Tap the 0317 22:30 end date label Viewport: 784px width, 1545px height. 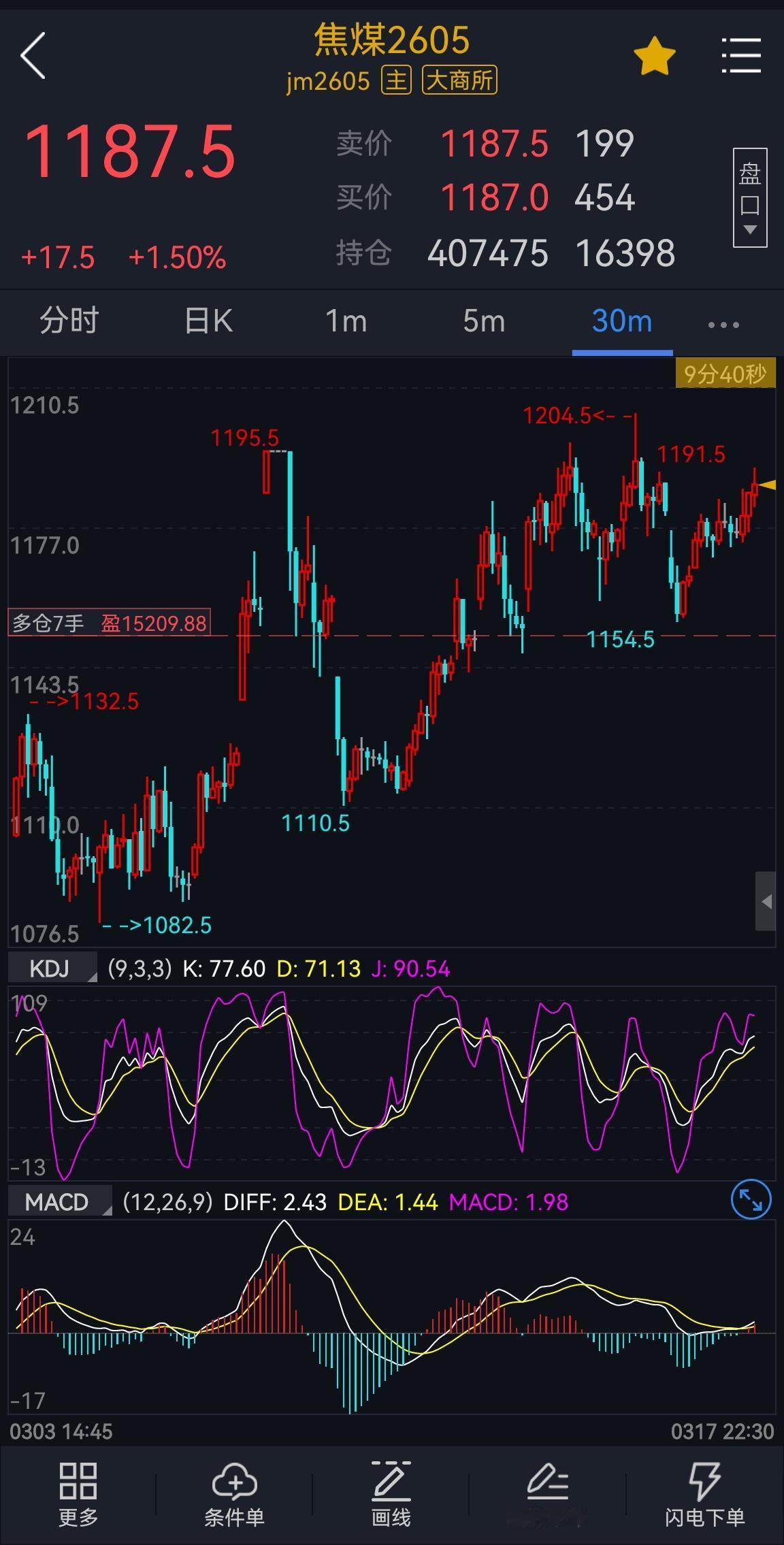click(x=722, y=1431)
